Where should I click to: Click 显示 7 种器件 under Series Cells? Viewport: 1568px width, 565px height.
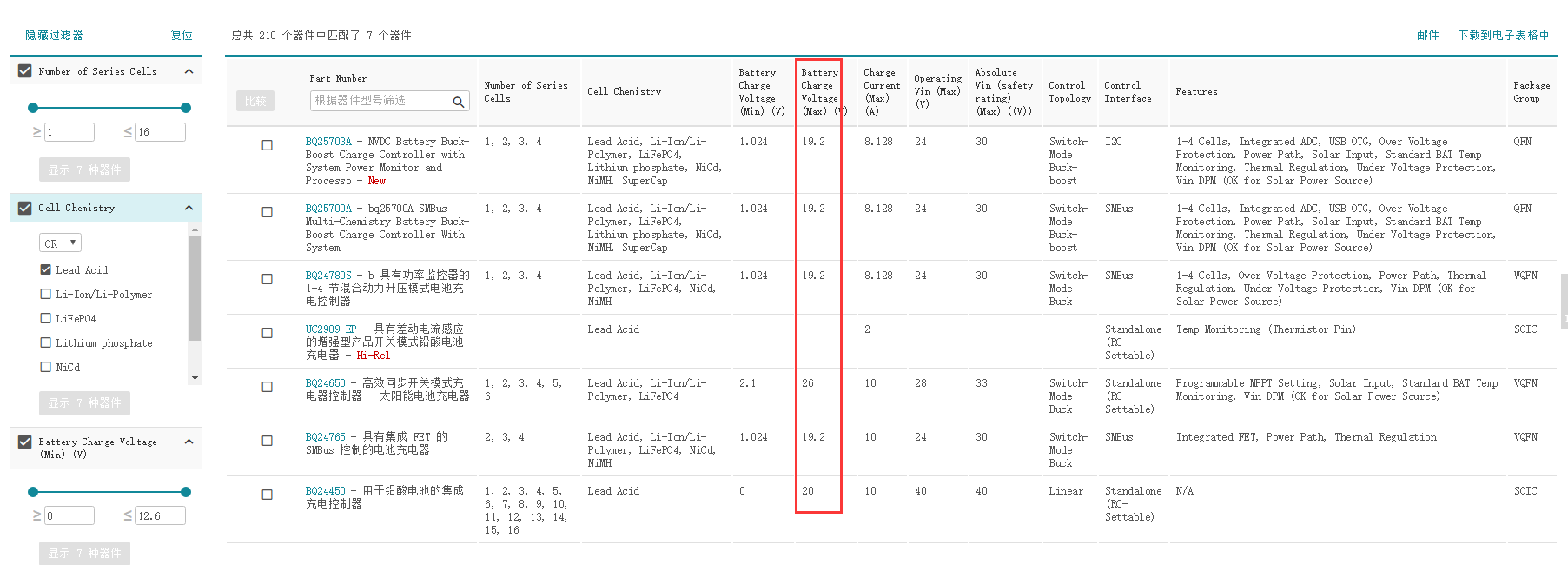click(84, 169)
